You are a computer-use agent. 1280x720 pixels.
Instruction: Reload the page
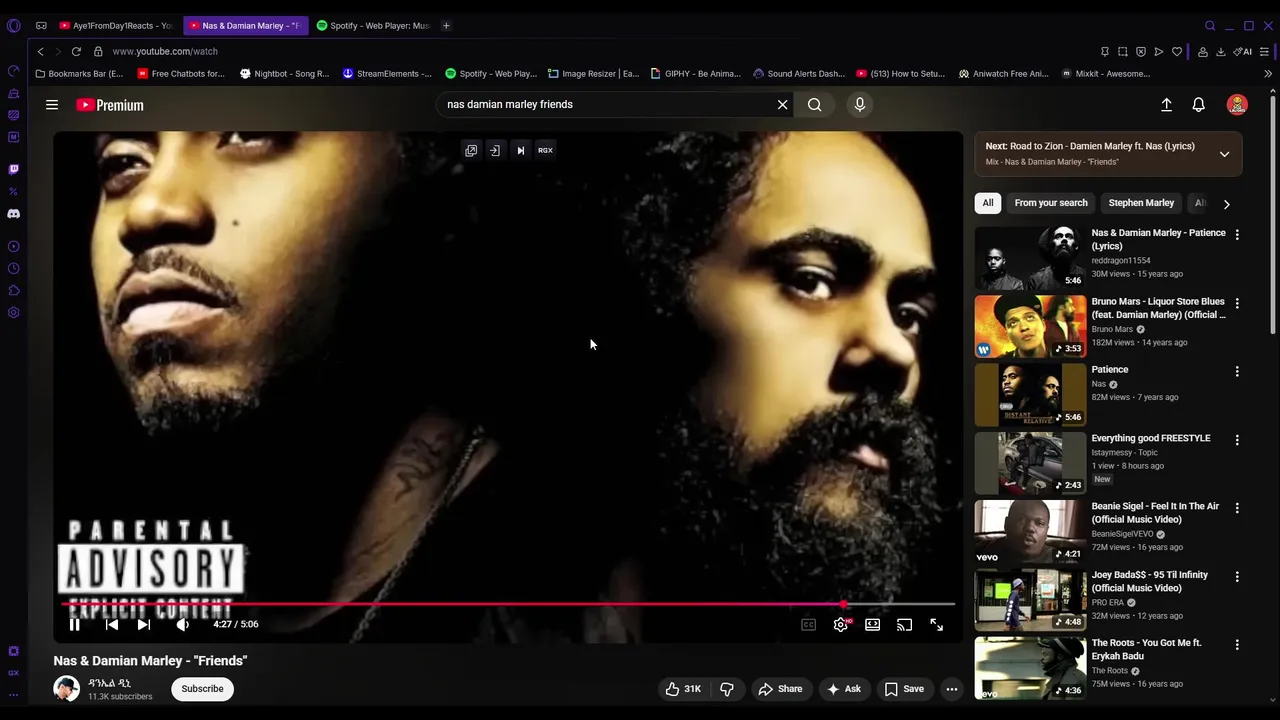[x=76, y=51]
